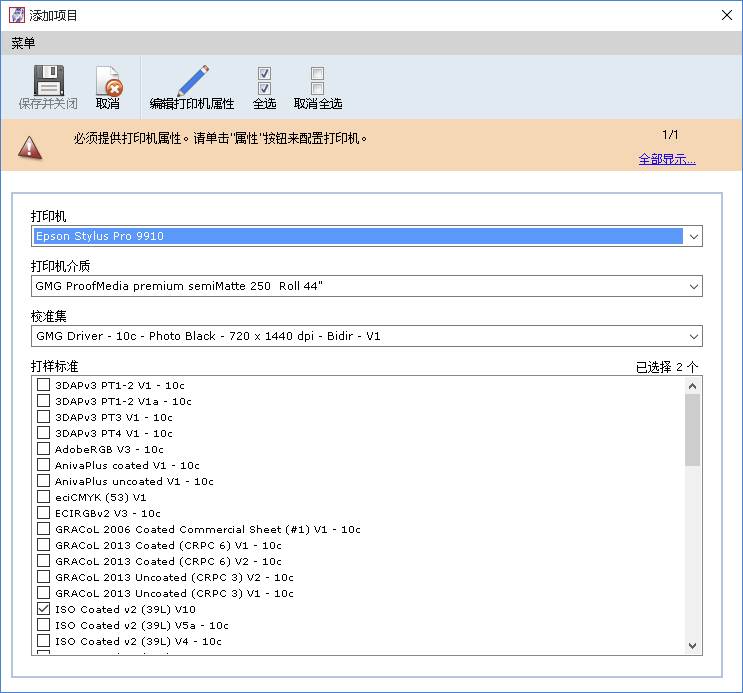
Task: Click the 取消 cancel document icon
Action: coord(107,81)
